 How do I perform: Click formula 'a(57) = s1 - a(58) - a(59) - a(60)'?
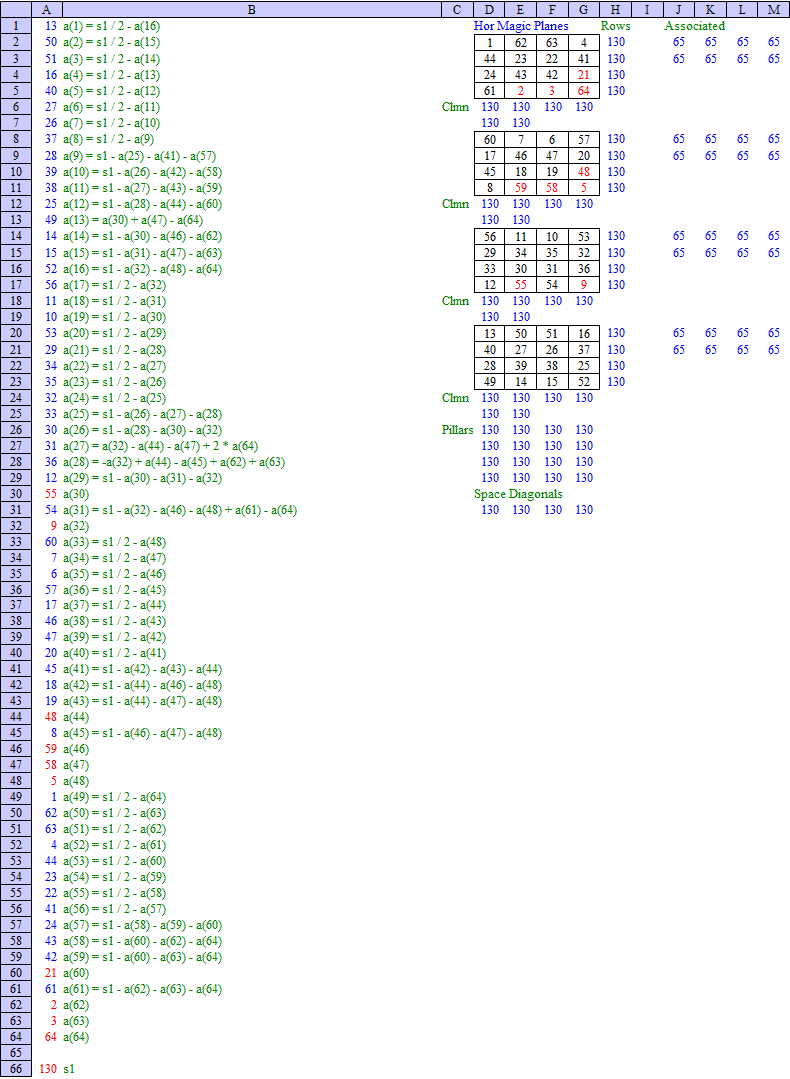pyautogui.click(x=142, y=926)
